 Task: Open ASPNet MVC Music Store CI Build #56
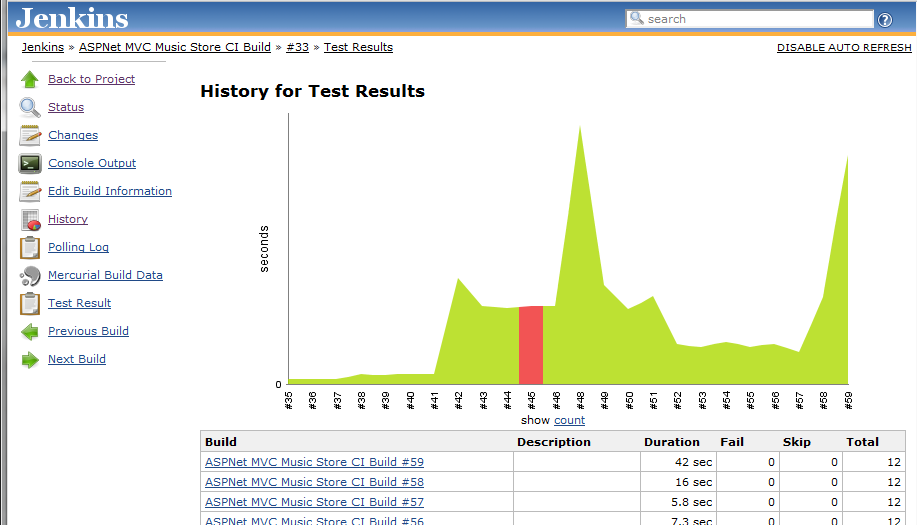click(314, 520)
